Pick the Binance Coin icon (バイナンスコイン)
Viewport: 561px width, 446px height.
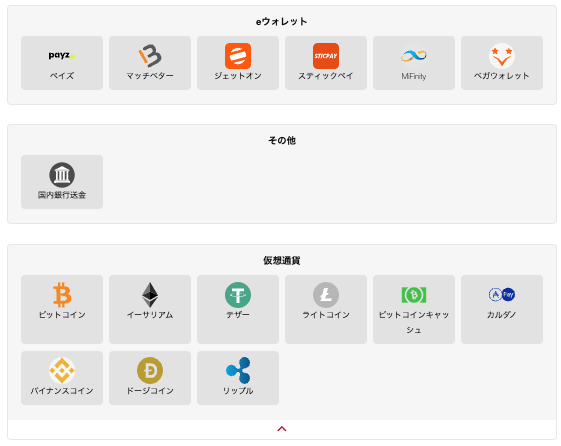tap(62, 371)
